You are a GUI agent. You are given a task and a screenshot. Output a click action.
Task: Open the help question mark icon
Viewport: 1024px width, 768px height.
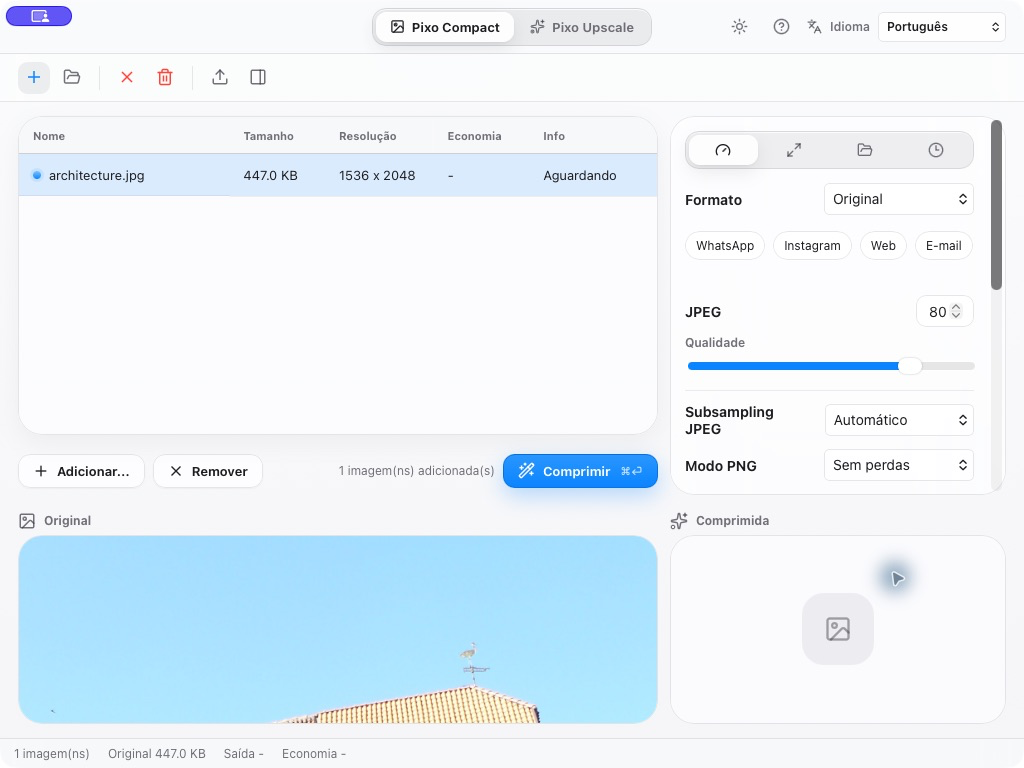(x=781, y=27)
